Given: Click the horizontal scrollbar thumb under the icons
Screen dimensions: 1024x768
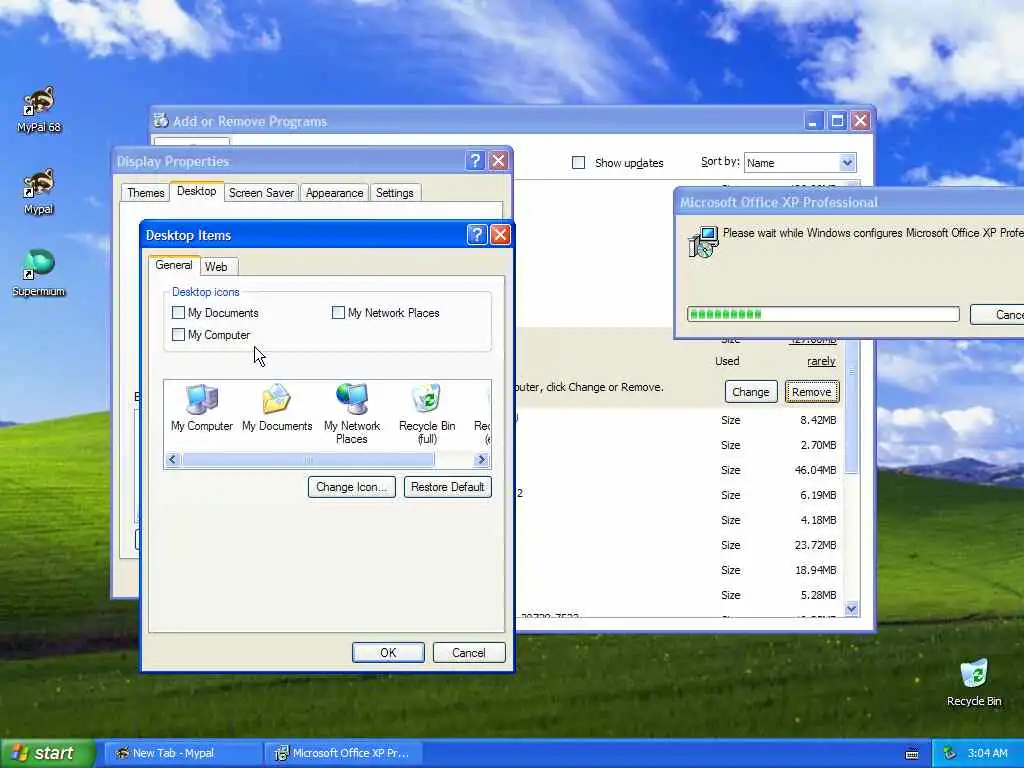Looking at the screenshot, I should coord(308,460).
